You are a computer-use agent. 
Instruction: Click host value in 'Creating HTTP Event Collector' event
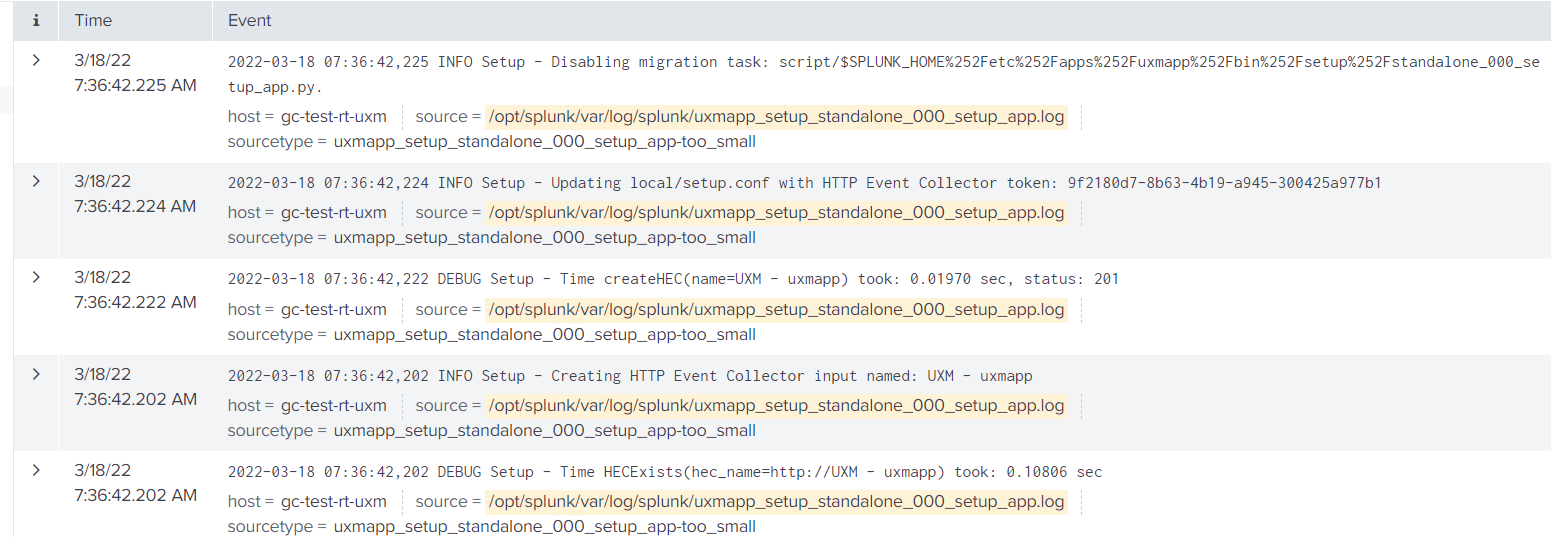coord(333,406)
